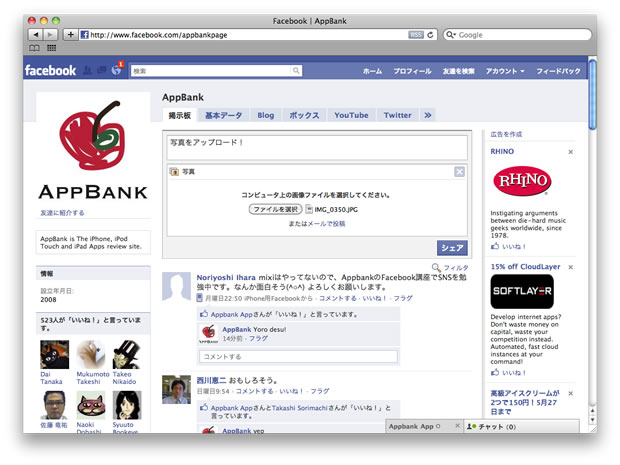Close the ice cream advertisement
The image size is (620, 465).
(571, 393)
